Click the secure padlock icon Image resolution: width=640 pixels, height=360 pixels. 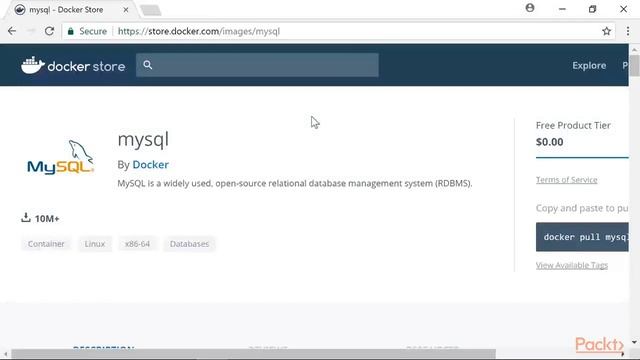71,31
